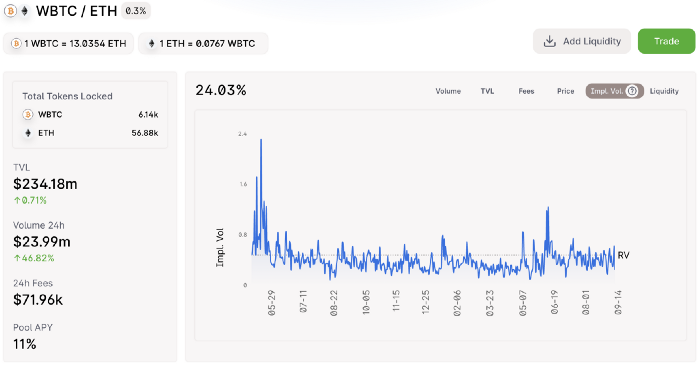The width and height of the screenshot is (700, 365).
Task: Click the download icon in Add Liquidity
Action: 550,41
